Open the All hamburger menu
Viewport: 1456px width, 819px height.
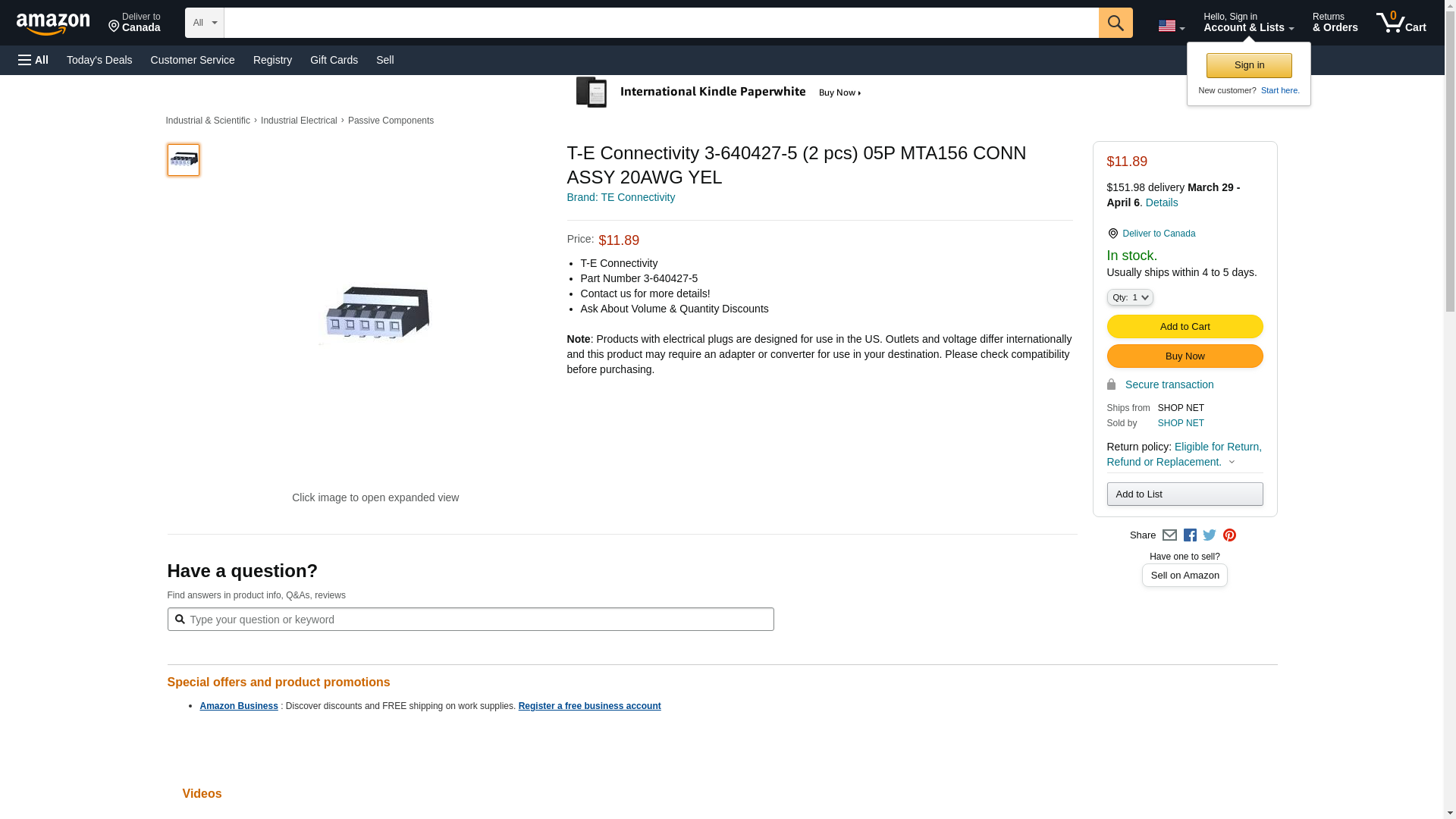pos(33,60)
